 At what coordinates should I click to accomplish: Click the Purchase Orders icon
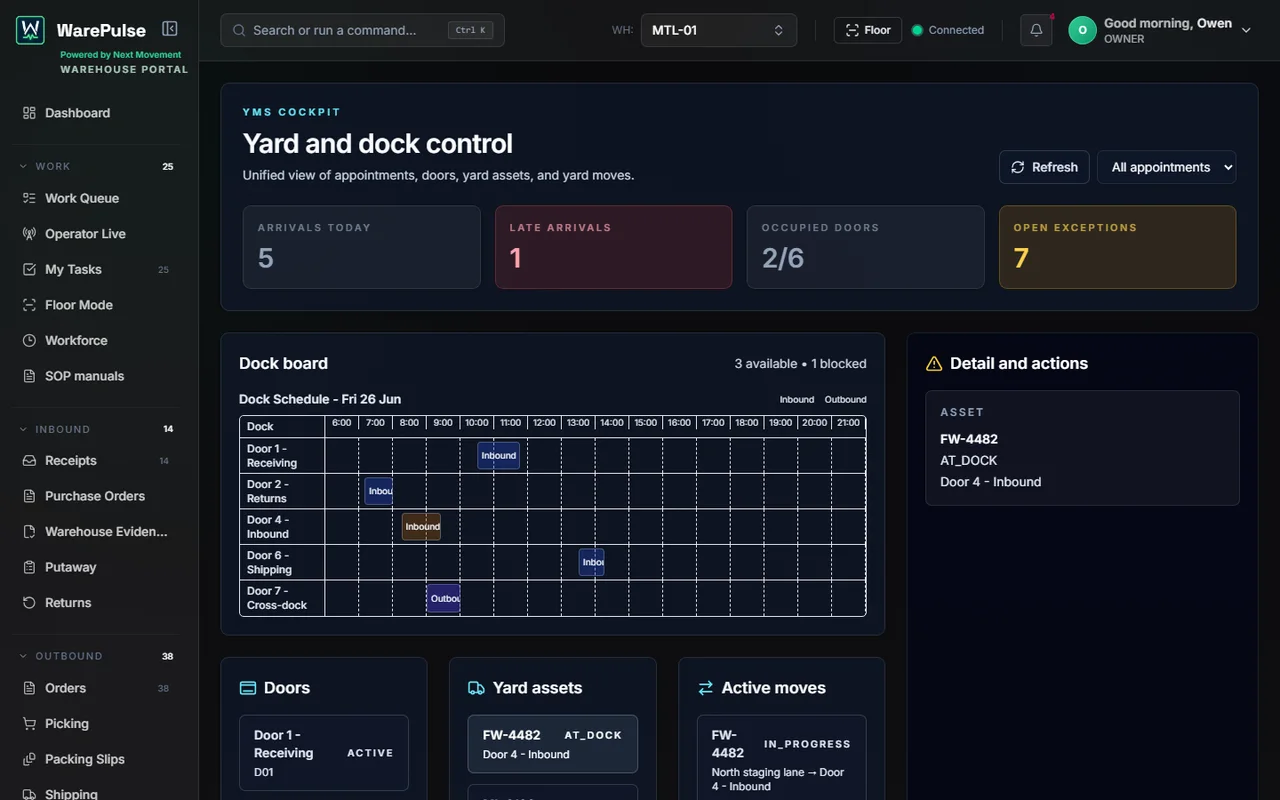click(29, 496)
